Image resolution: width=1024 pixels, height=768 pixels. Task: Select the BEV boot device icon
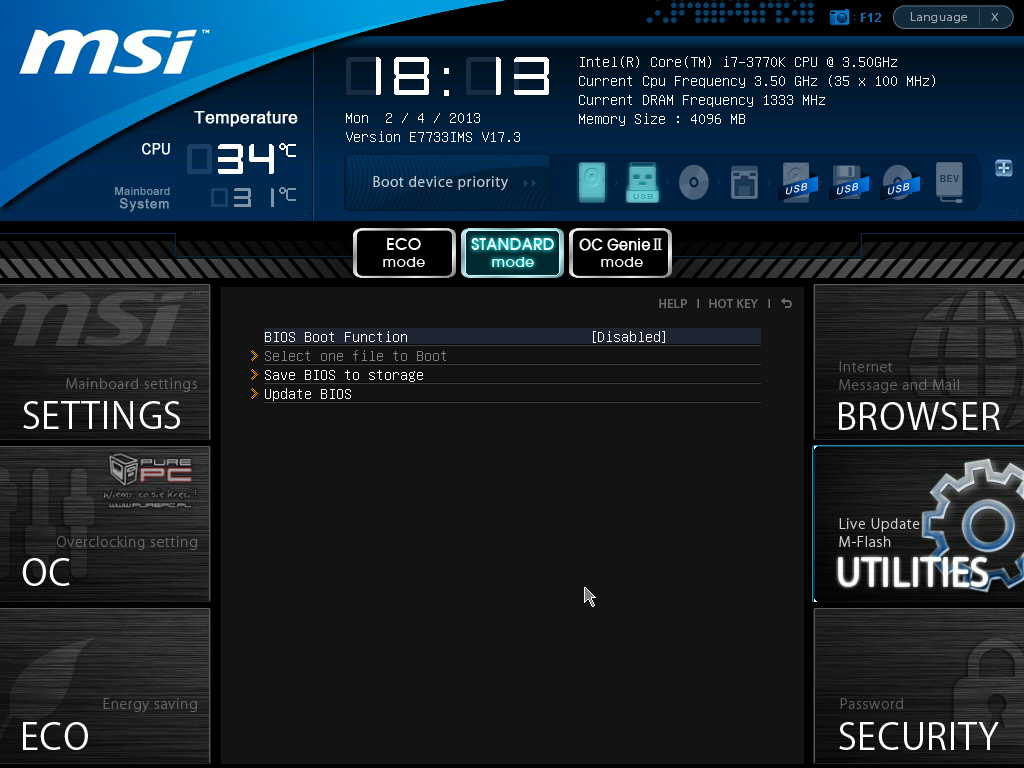[950, 182]
